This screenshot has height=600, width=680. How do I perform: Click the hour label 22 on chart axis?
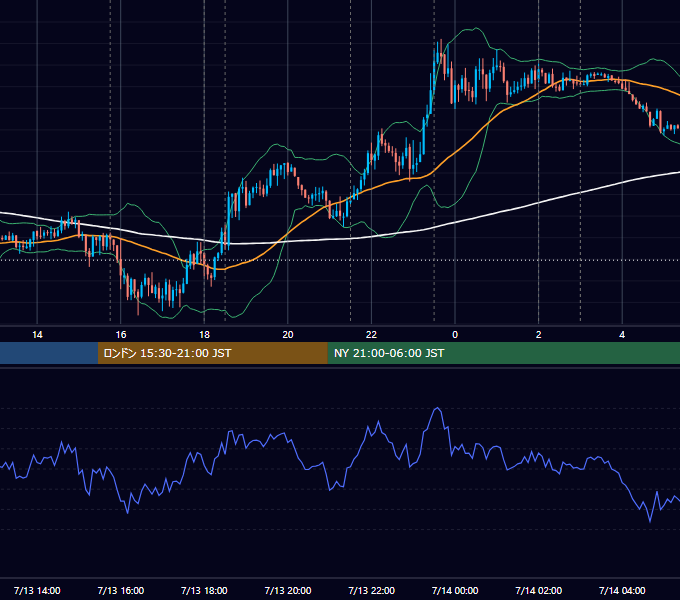click(x=372, y=335)
